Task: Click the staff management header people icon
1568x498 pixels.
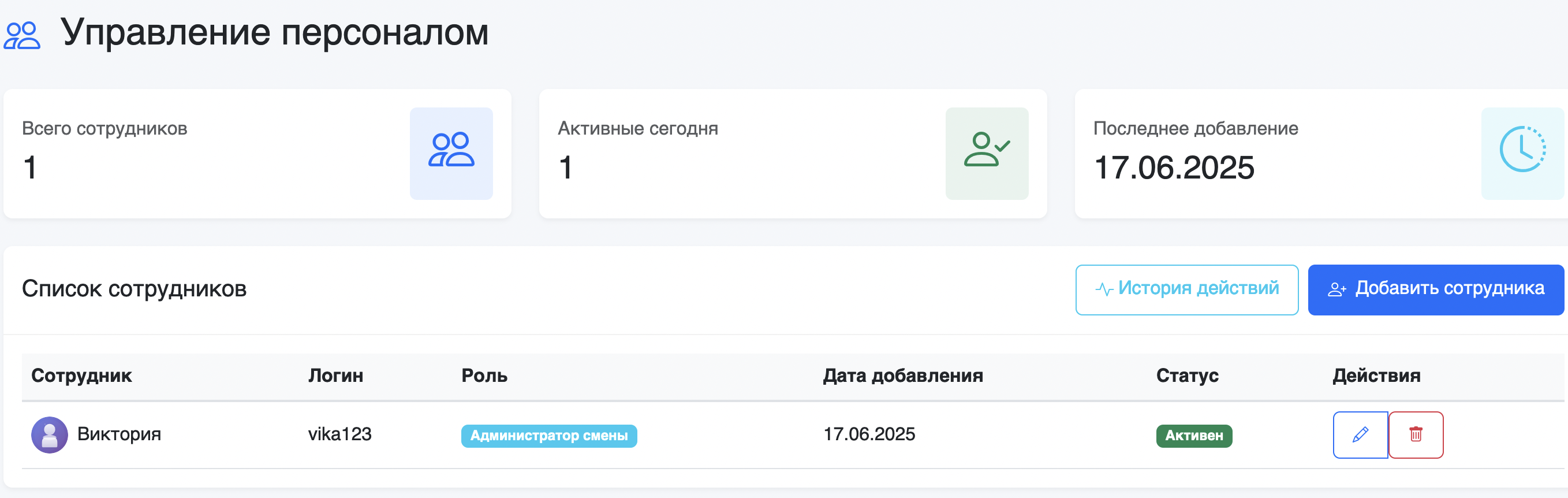Action: [22, 35]
